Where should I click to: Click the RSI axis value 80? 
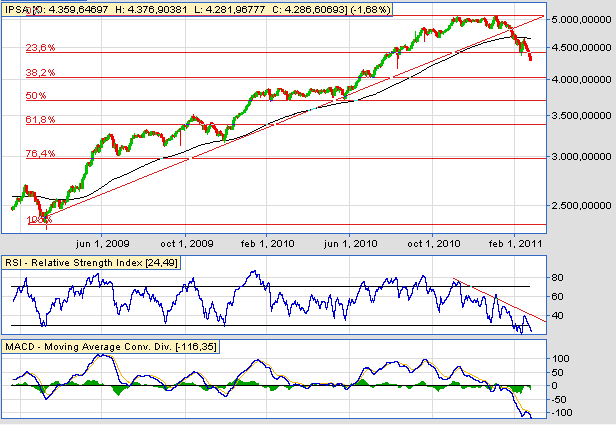pyautogui.click(x=557, y=278)
